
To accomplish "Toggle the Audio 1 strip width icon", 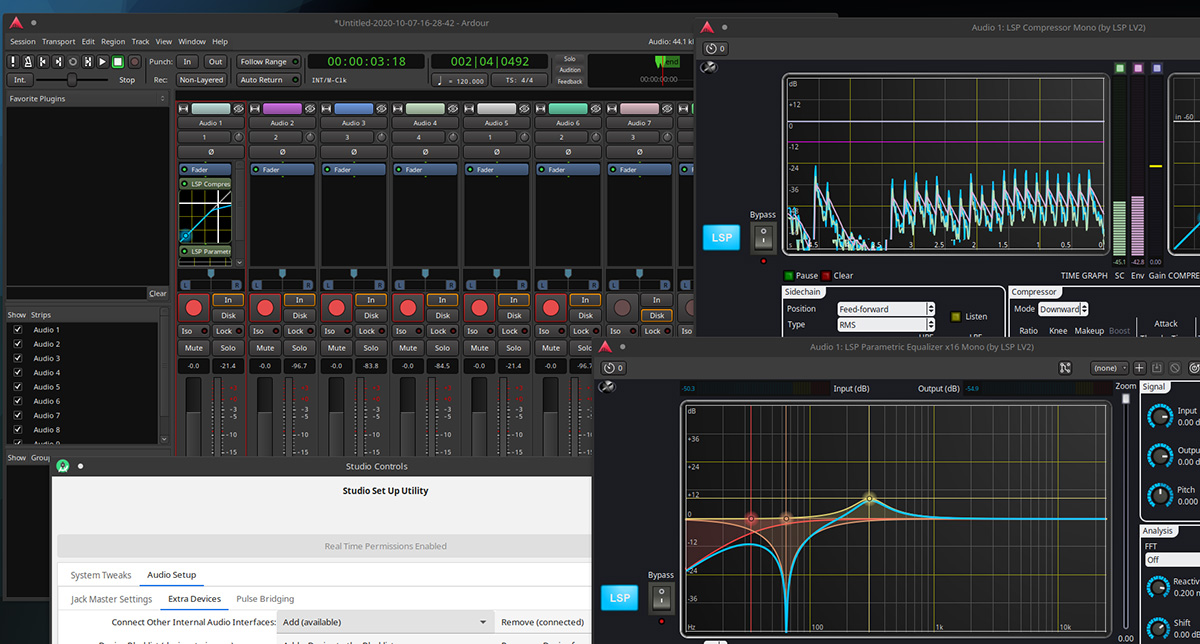I will tap(184, 108).
